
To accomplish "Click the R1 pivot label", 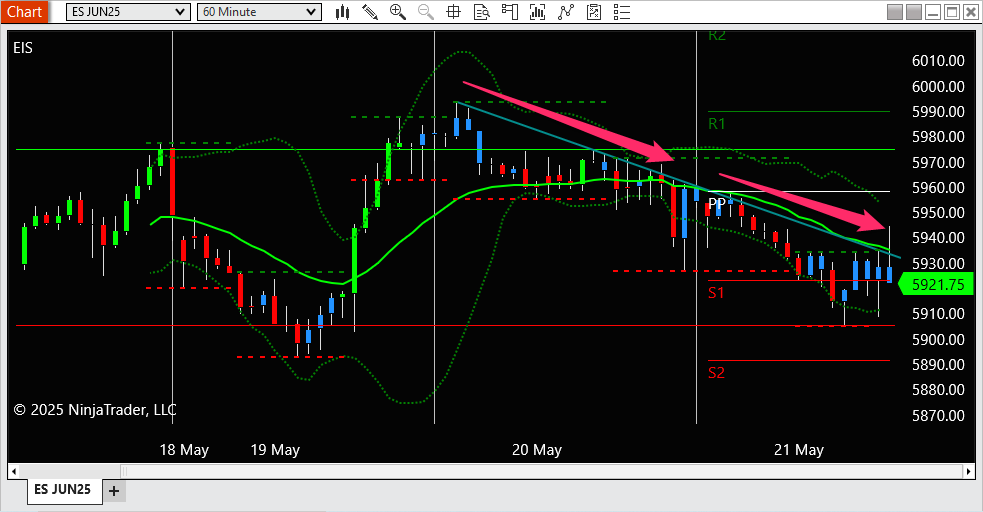I will (x=717, y=124).
